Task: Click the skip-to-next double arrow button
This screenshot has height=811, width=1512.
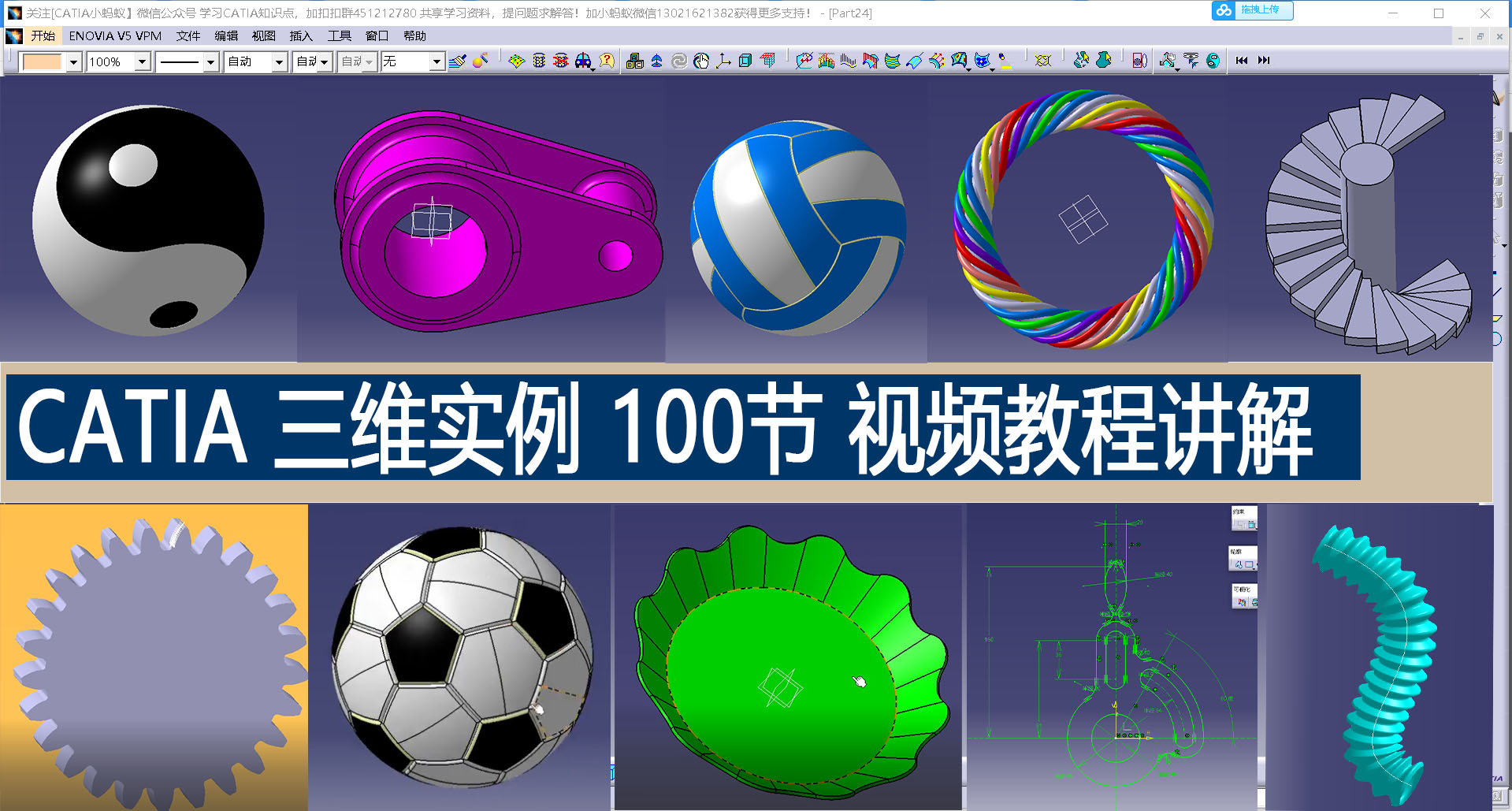Action: (1264, 61)
